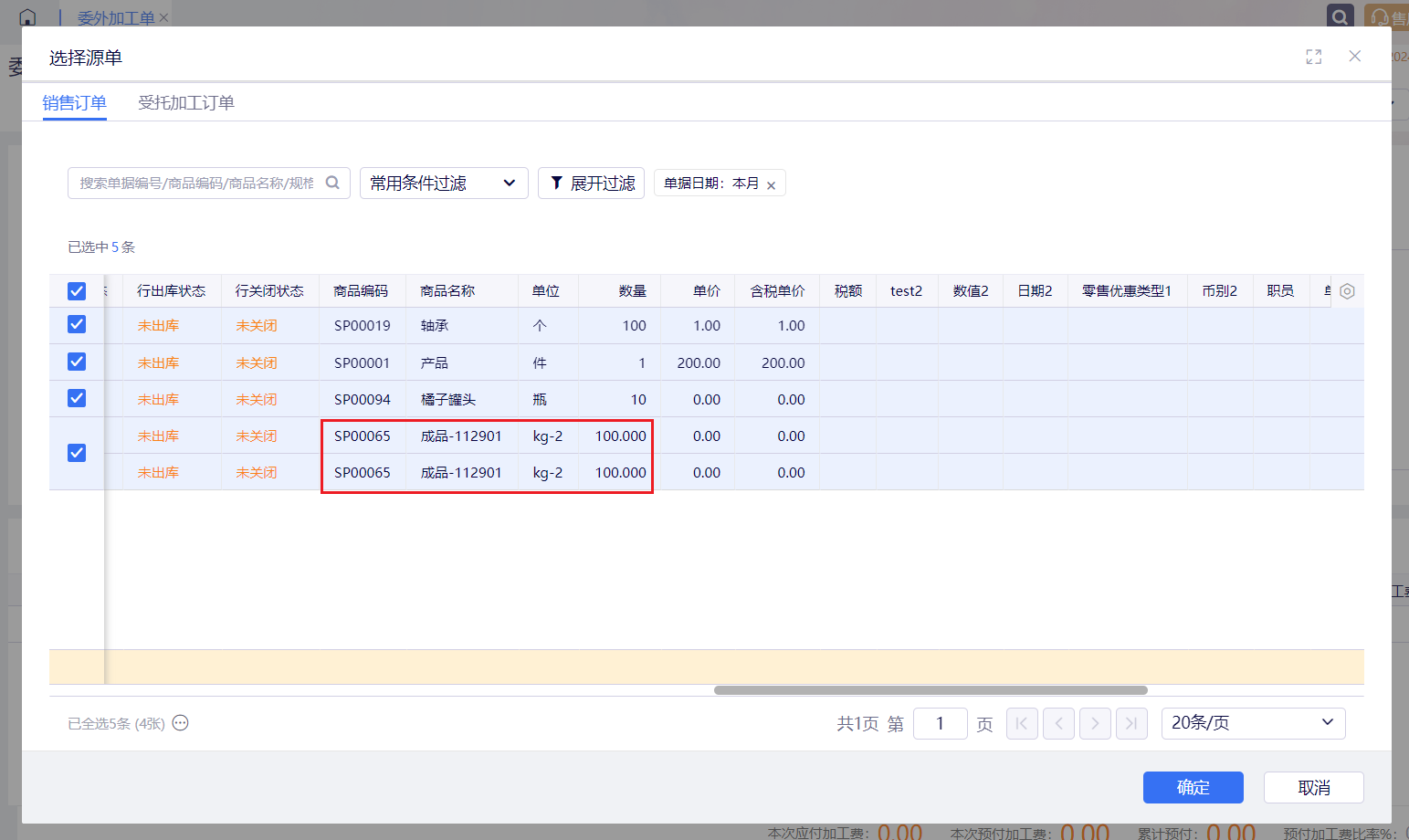Click the page number input field

coord(941,723)
